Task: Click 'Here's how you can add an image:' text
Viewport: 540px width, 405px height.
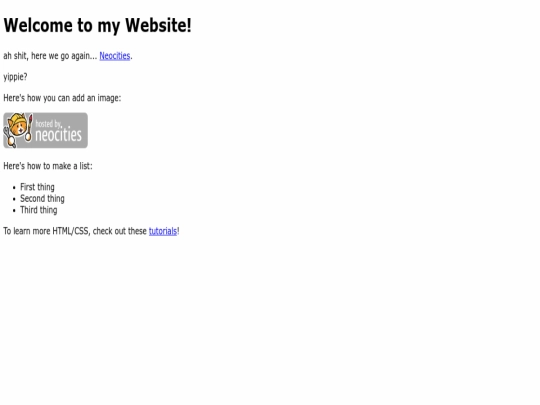Action: [x=62, y=98]
